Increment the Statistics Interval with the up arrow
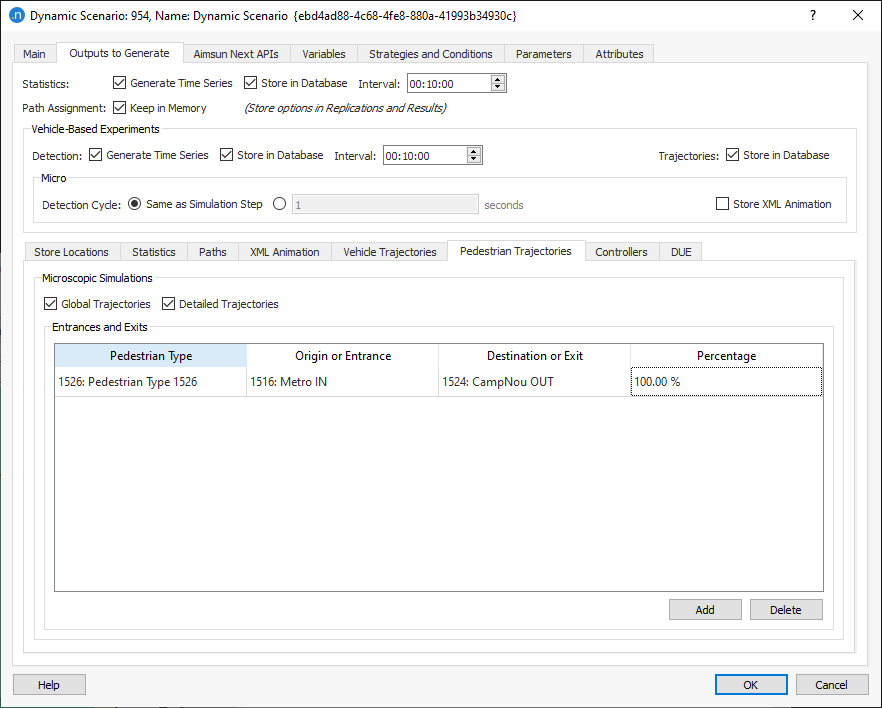Image resolution: width=882 pixels, height=708 pixels. (497, 79)
